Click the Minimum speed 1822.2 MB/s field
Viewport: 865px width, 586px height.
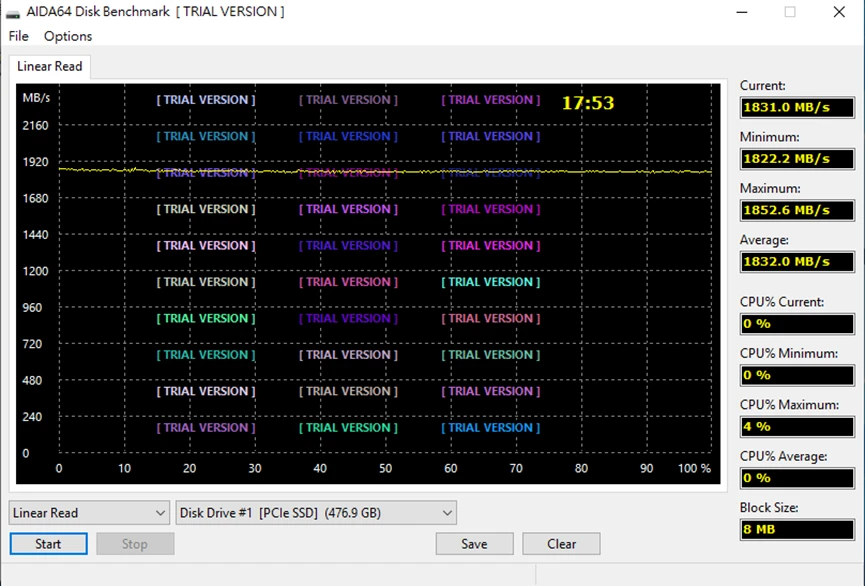(x=797, y=159)
